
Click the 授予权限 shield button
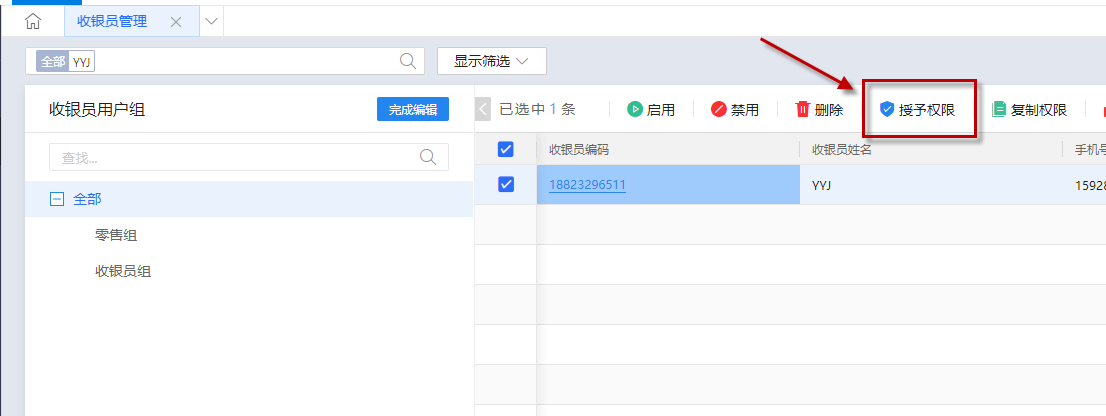(x=916, y=110)
